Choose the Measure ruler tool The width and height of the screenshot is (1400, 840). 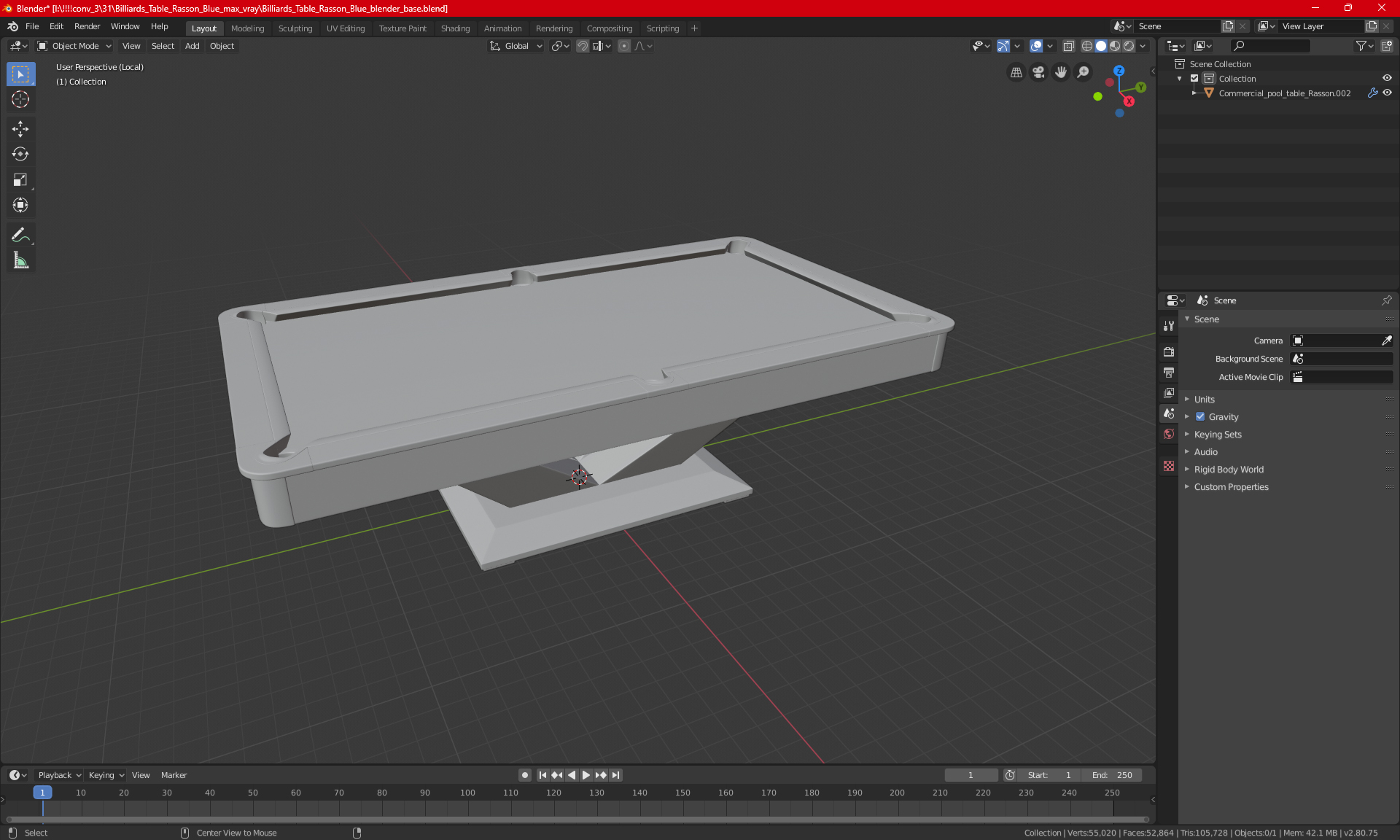coord(20,261)
